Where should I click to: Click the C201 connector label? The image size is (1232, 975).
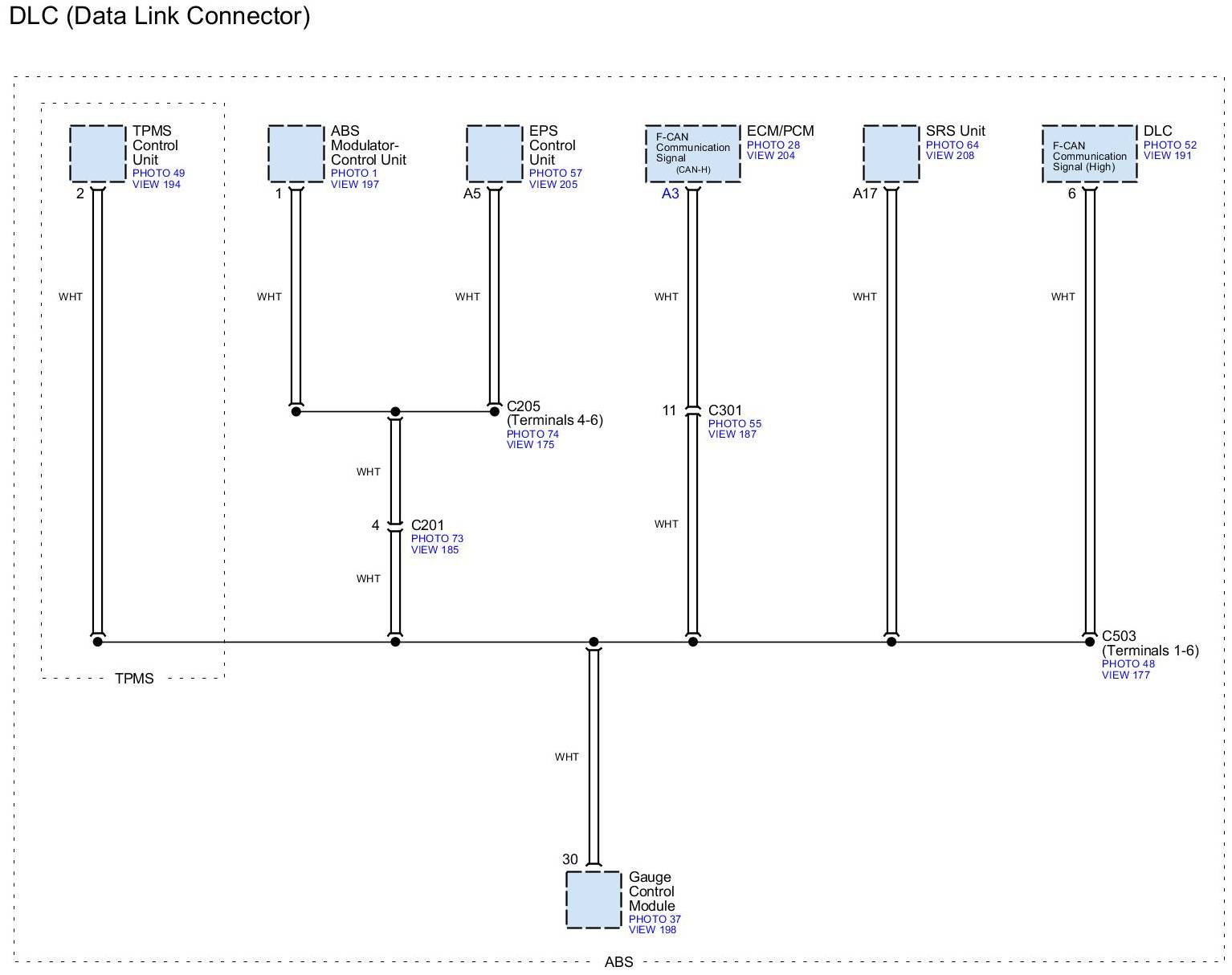click(427, 526)
